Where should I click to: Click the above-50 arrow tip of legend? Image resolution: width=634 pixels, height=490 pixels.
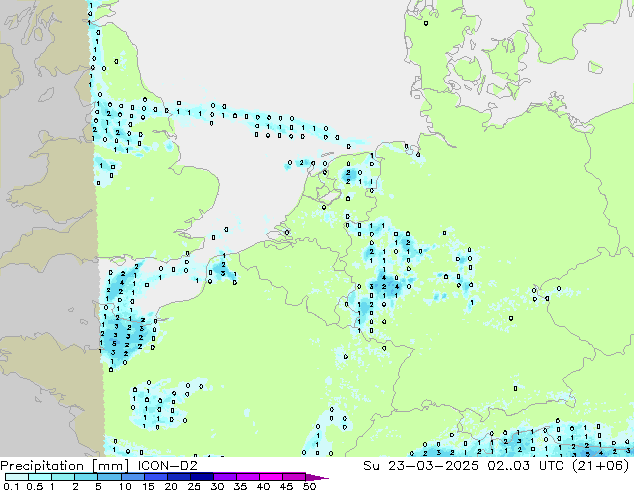tap(317, 477)
